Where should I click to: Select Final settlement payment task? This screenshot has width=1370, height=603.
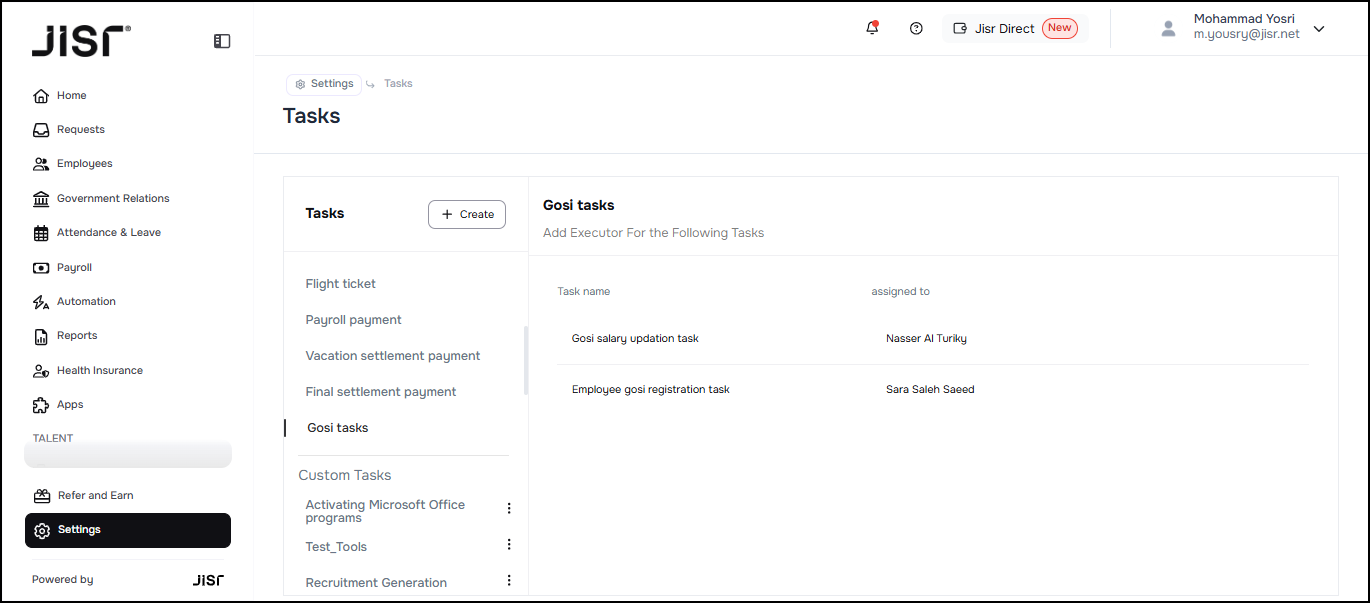click(x=381, y=392)
